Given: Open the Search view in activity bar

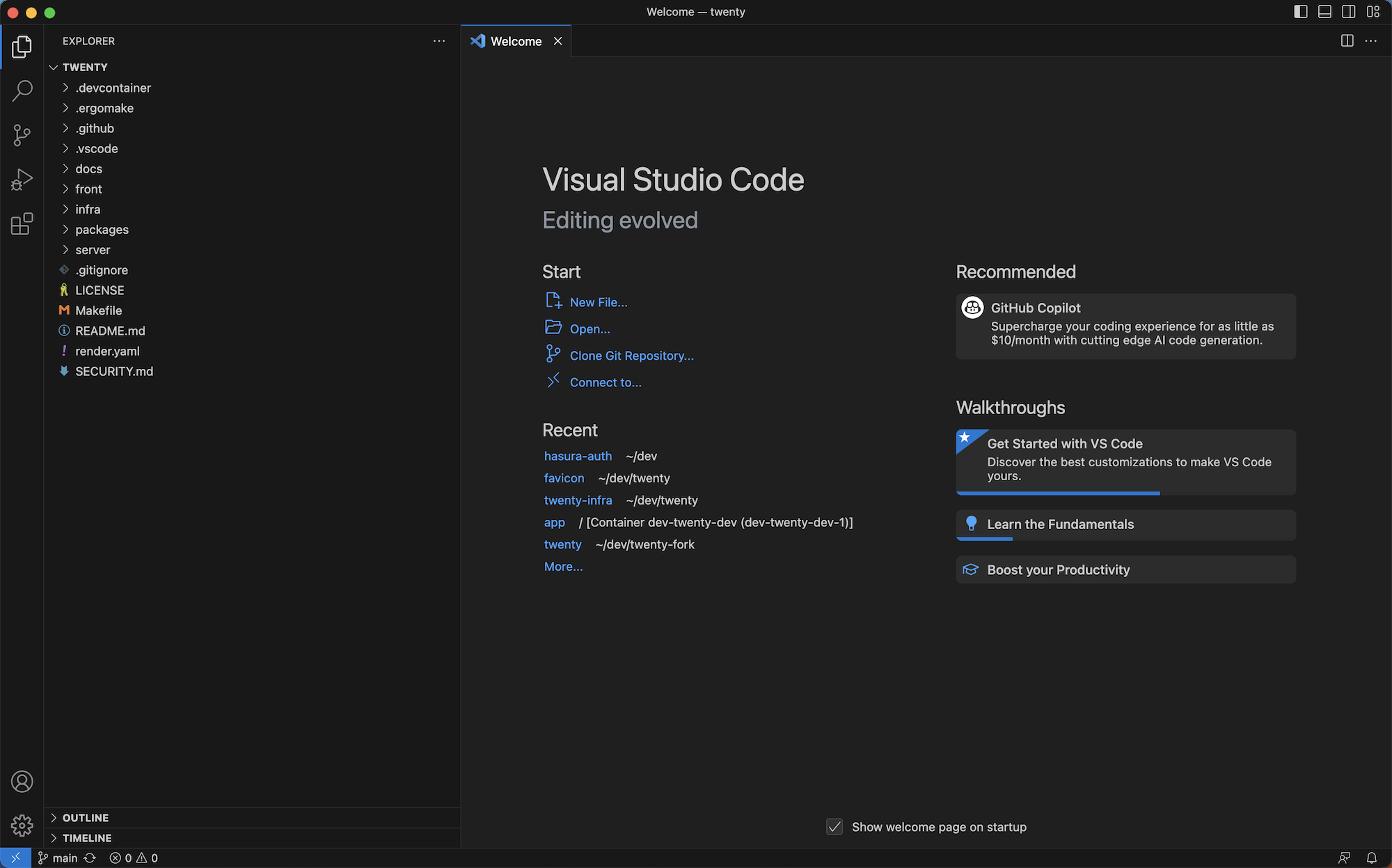Looking at the screenshot, I should [22, 90].
